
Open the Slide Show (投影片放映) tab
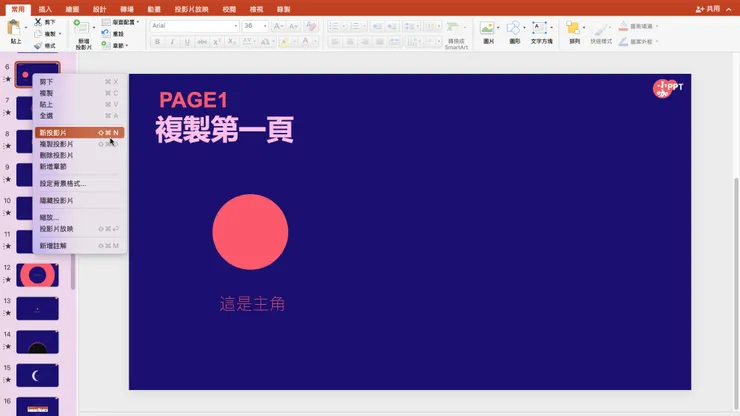(192, 9)
